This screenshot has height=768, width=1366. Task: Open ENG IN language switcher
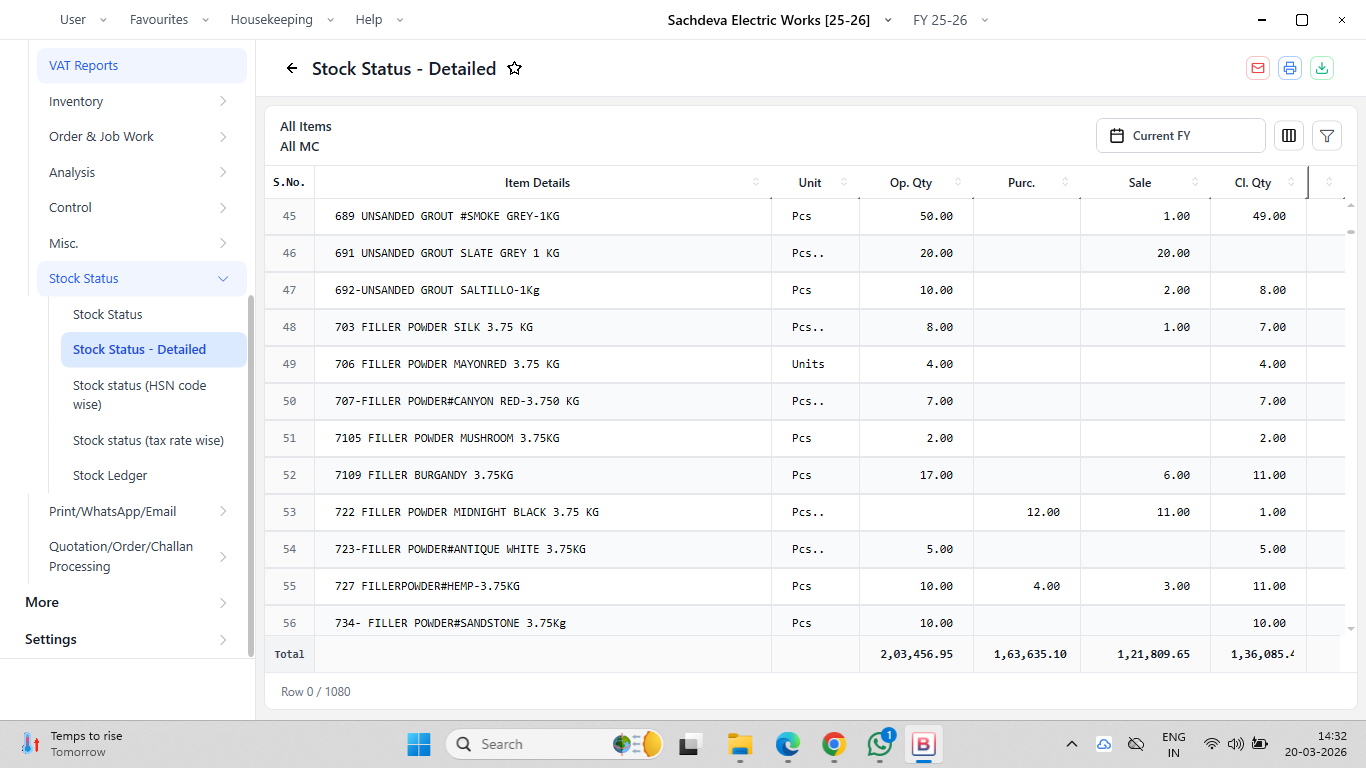point(1174,744)
